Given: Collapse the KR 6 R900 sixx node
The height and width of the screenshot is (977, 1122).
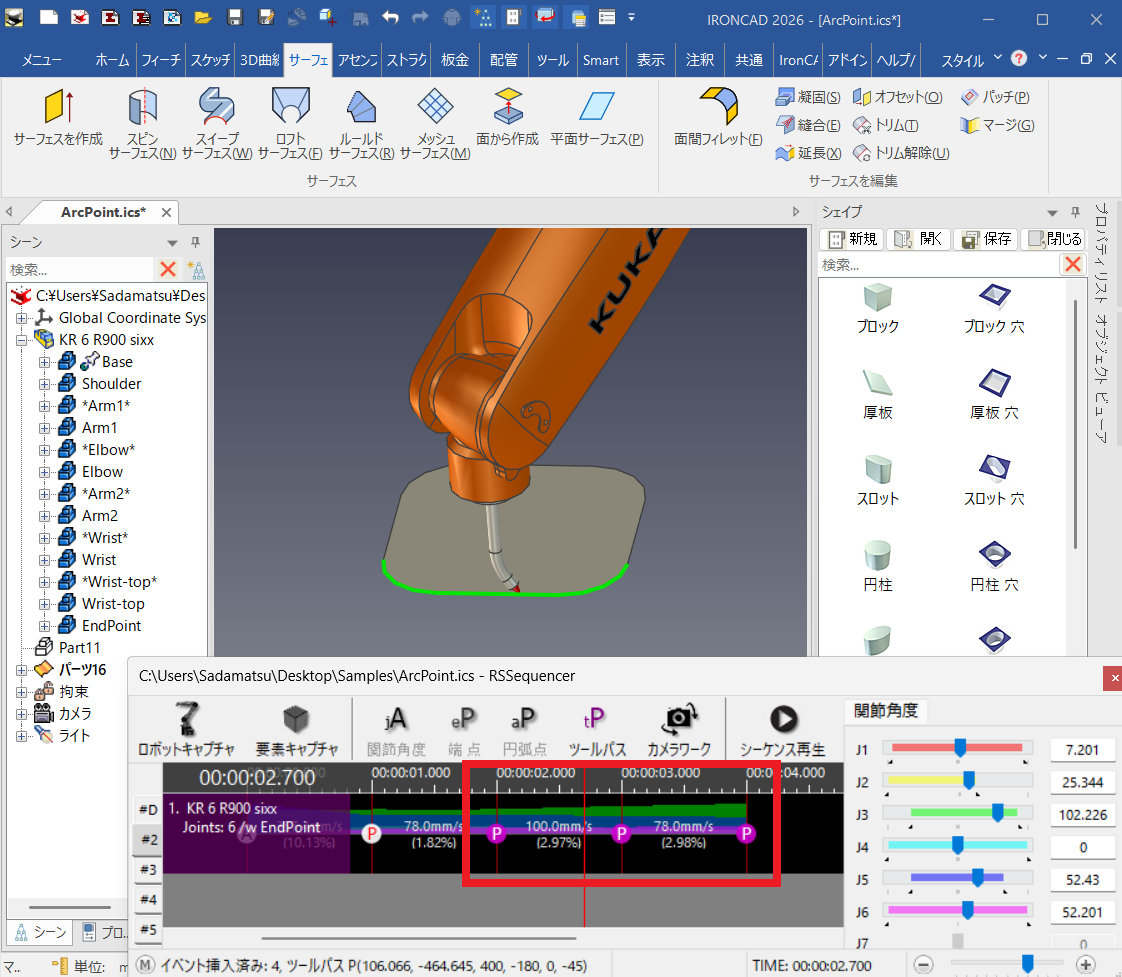Looking at the screenshot, I should click(21, 340).
